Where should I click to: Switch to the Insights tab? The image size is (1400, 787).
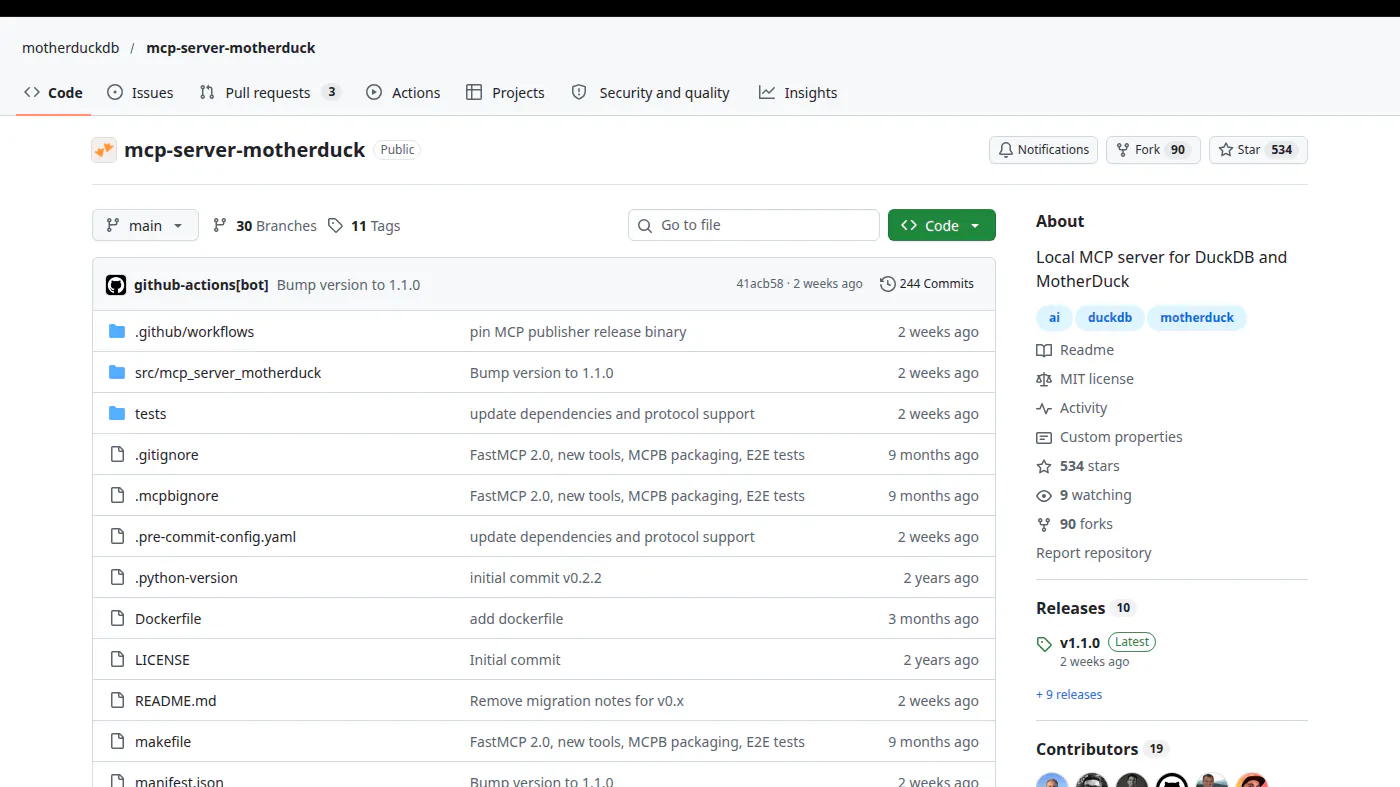tap(798, 93)
